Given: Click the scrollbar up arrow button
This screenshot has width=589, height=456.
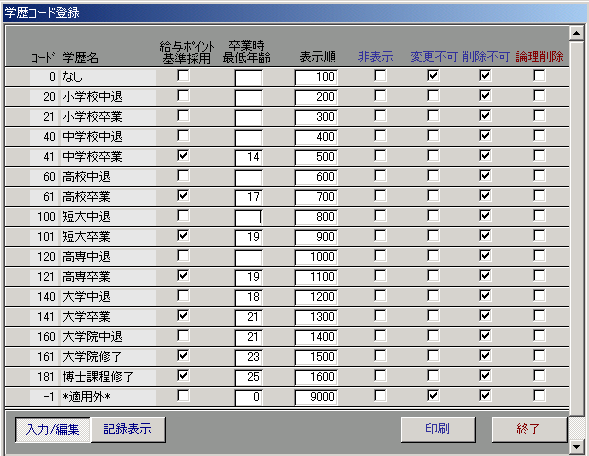Looking at the screenshot, I should point(576,33).
